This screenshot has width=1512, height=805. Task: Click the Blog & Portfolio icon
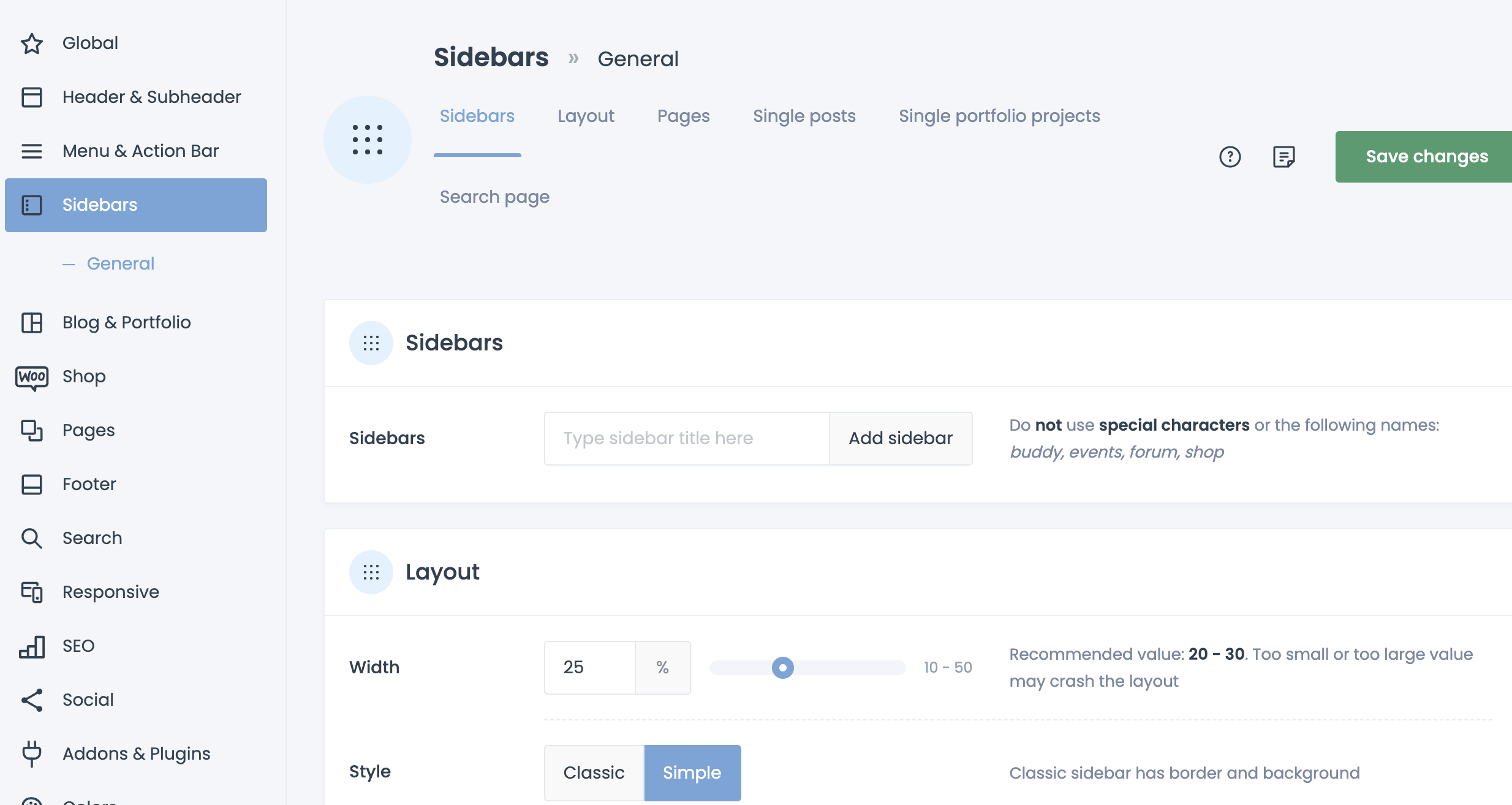[31, 323]
